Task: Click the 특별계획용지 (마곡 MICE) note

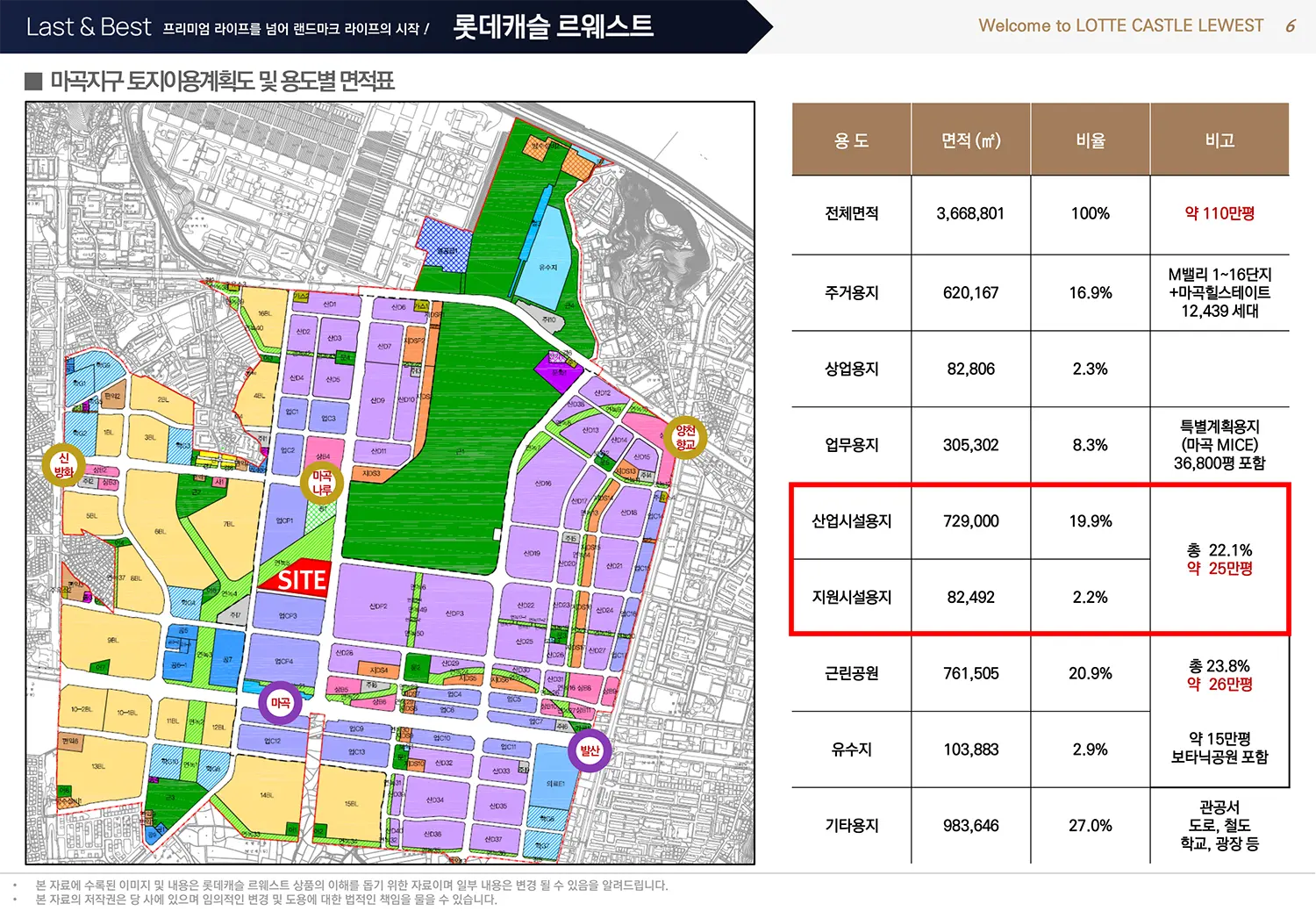Action: point(1219,435)
